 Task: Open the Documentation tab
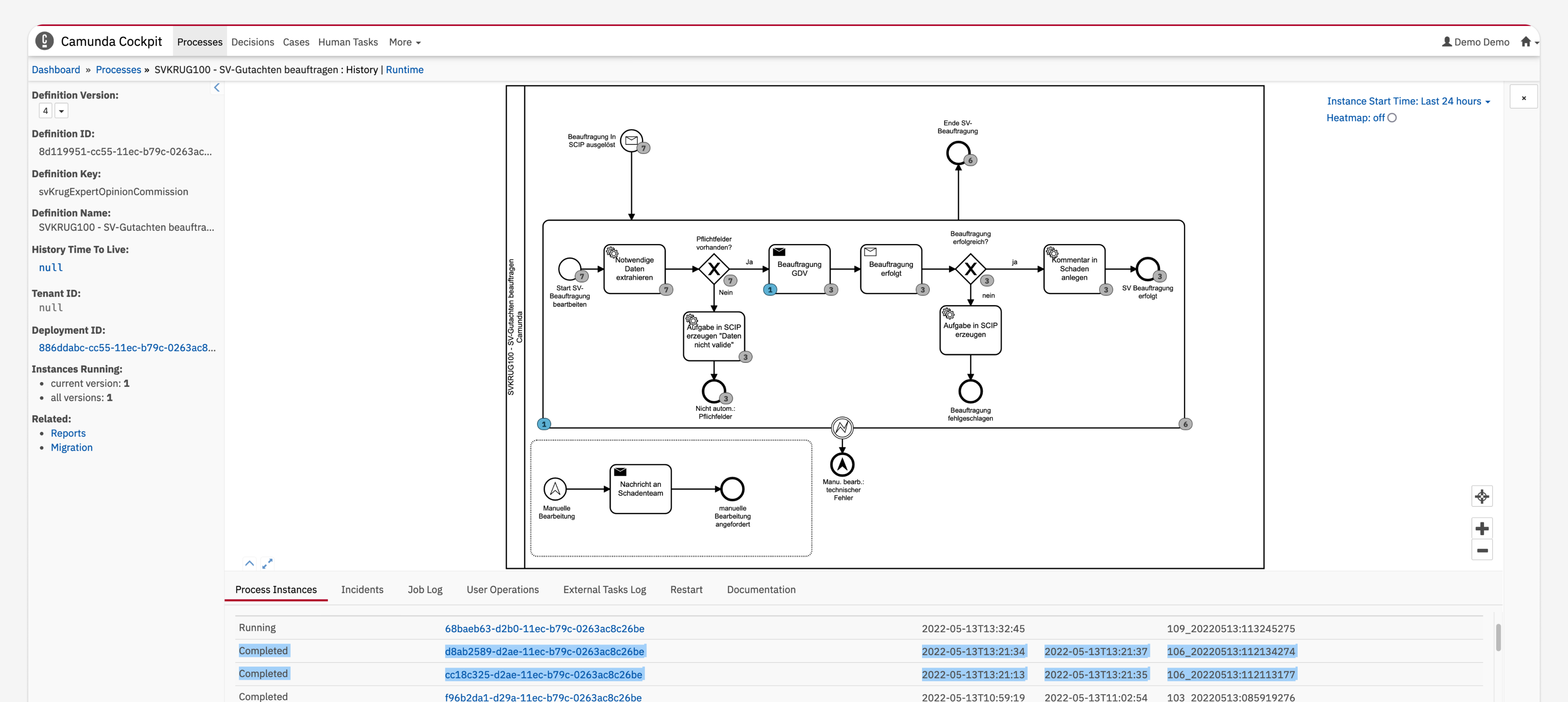[761, 589]
